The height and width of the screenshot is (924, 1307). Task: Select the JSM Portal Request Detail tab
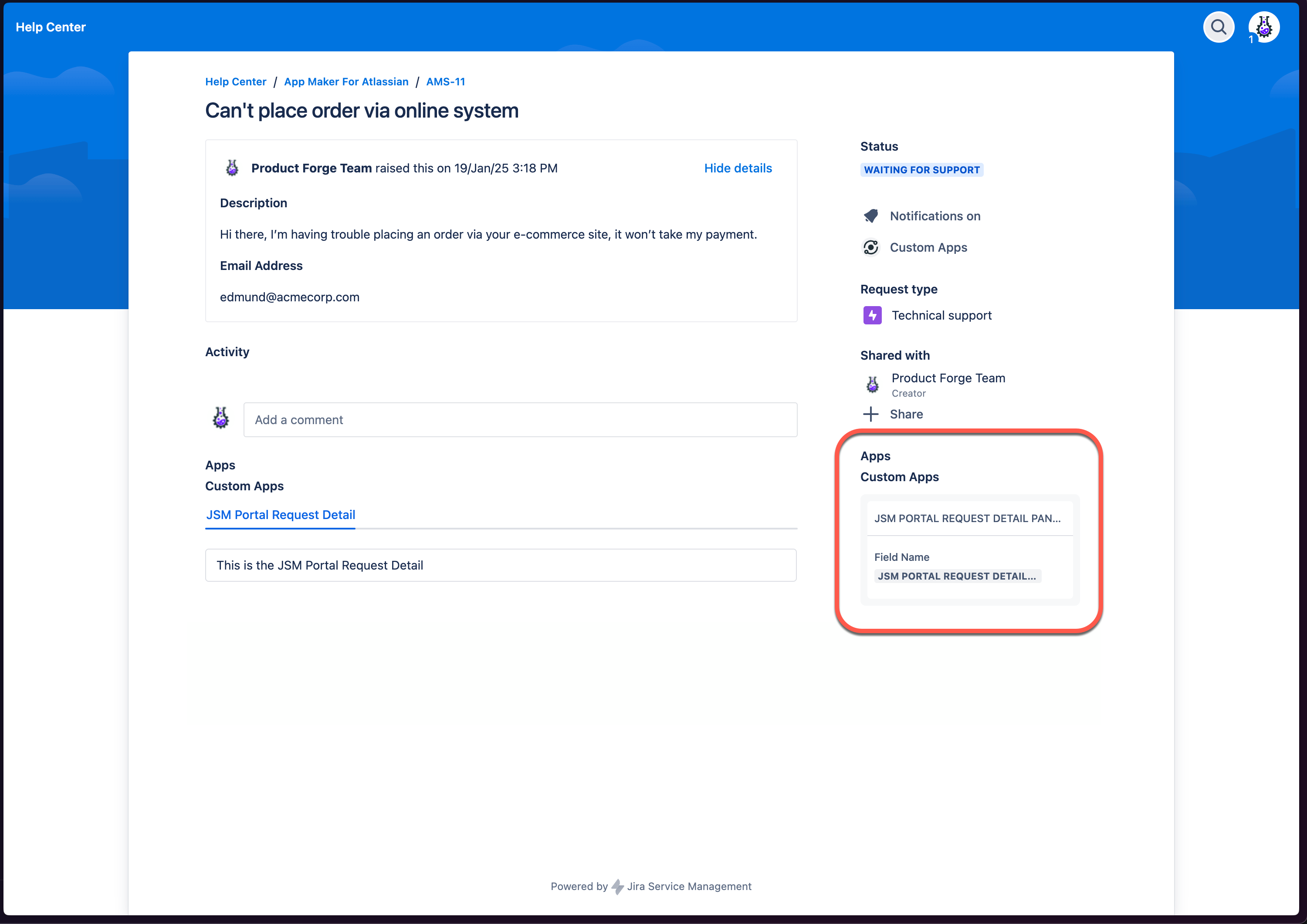(x=280, y=515)
